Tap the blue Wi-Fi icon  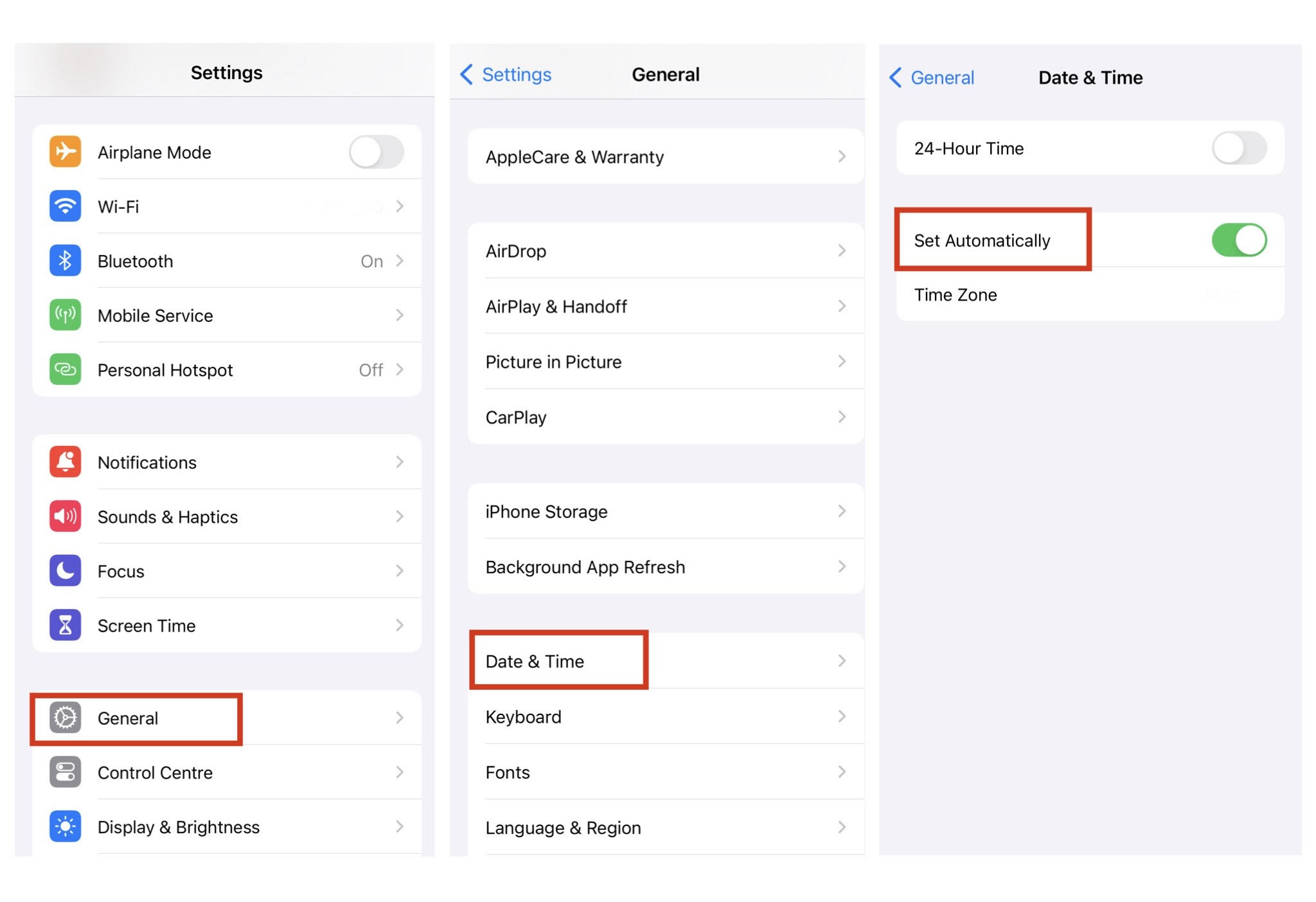coord(65,206)
